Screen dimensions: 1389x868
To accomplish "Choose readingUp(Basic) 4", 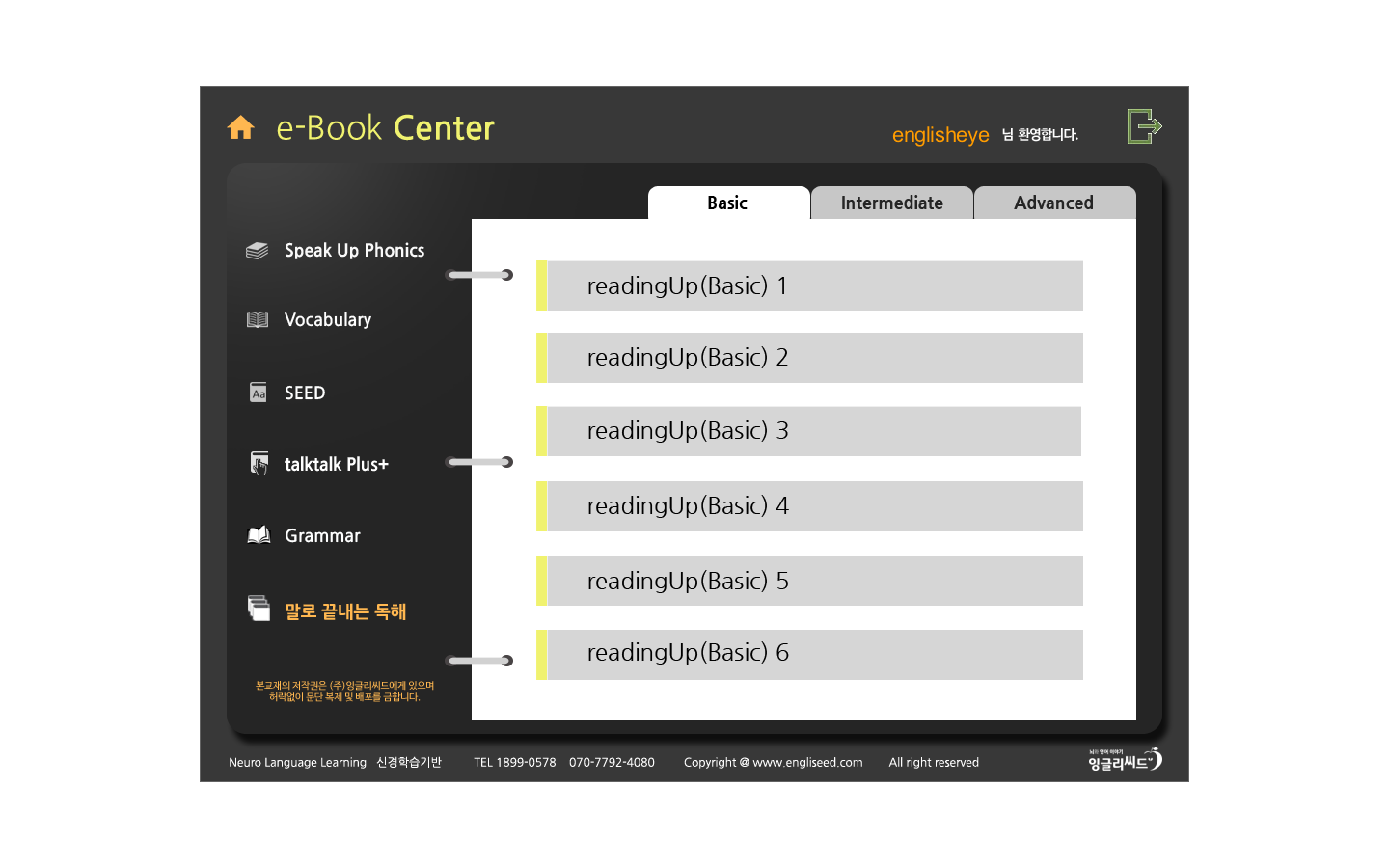I will [x=810, y=506].
